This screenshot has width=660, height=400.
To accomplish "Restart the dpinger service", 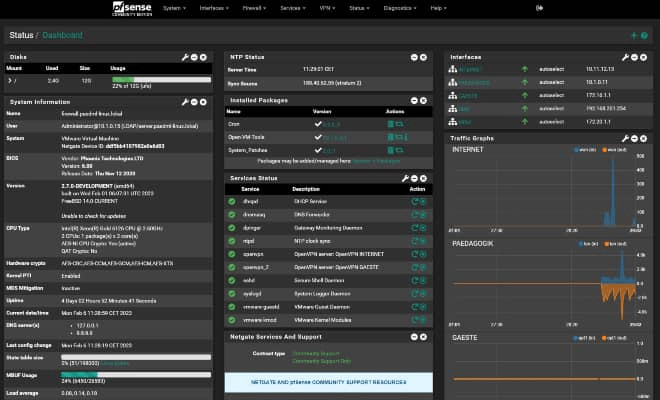I will click(x=415, y=228).
